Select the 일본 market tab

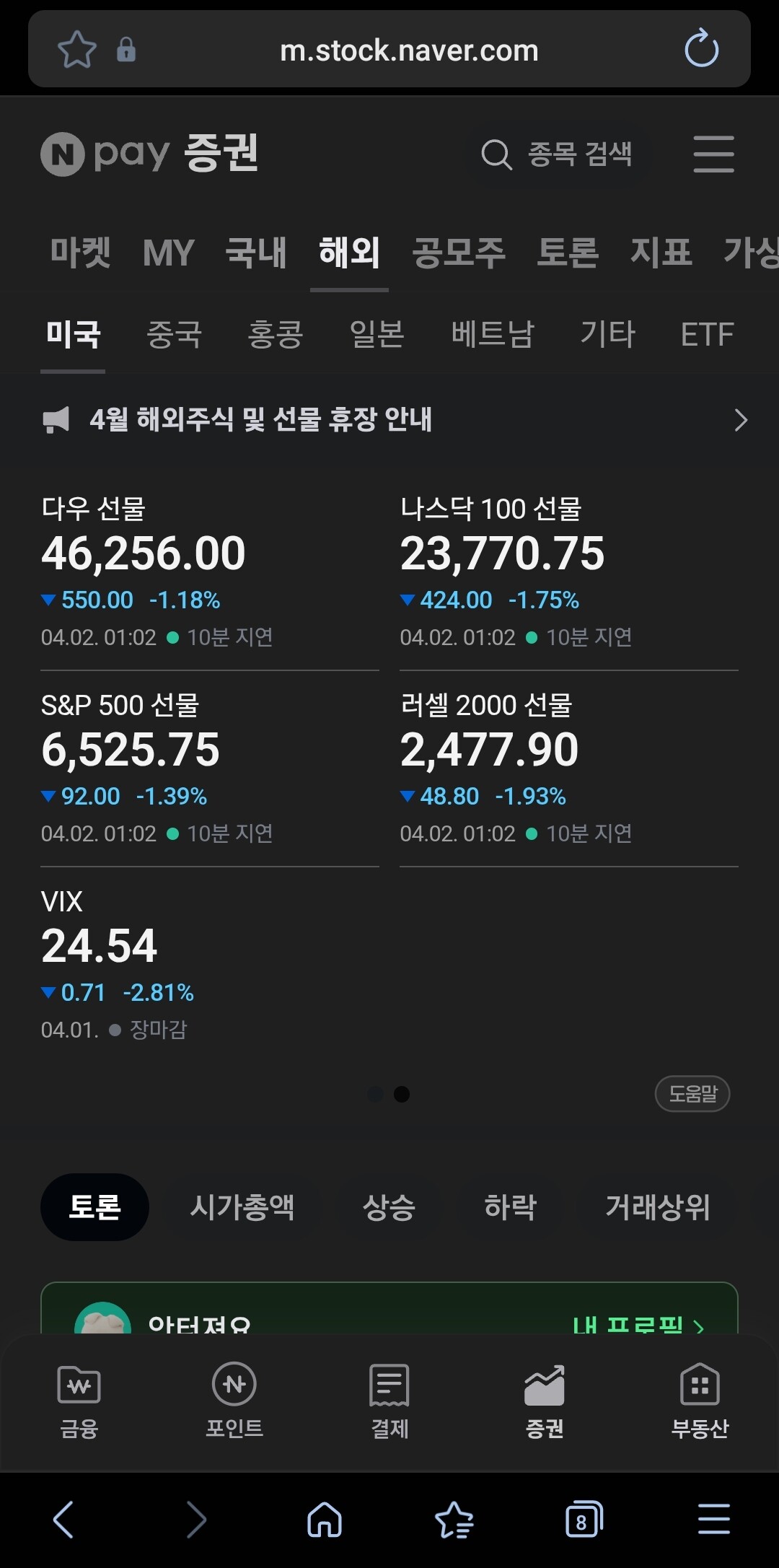point(377,334)
